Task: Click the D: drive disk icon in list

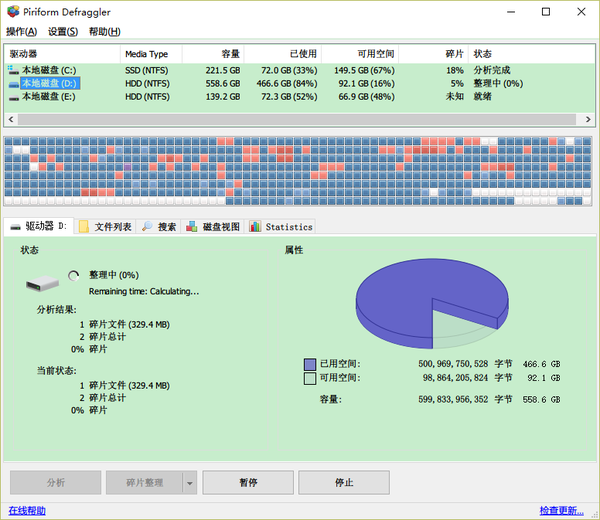Action: tap(14, 84)
